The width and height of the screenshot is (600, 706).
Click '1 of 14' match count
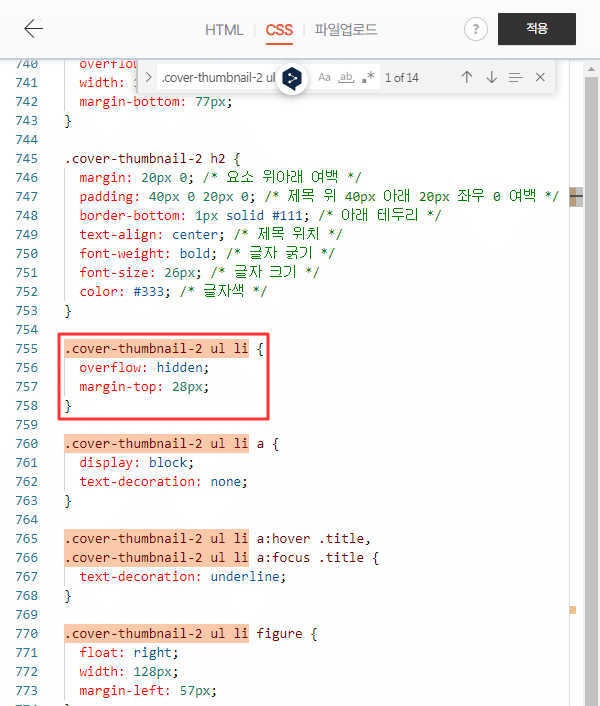click(x=402, y=78)
